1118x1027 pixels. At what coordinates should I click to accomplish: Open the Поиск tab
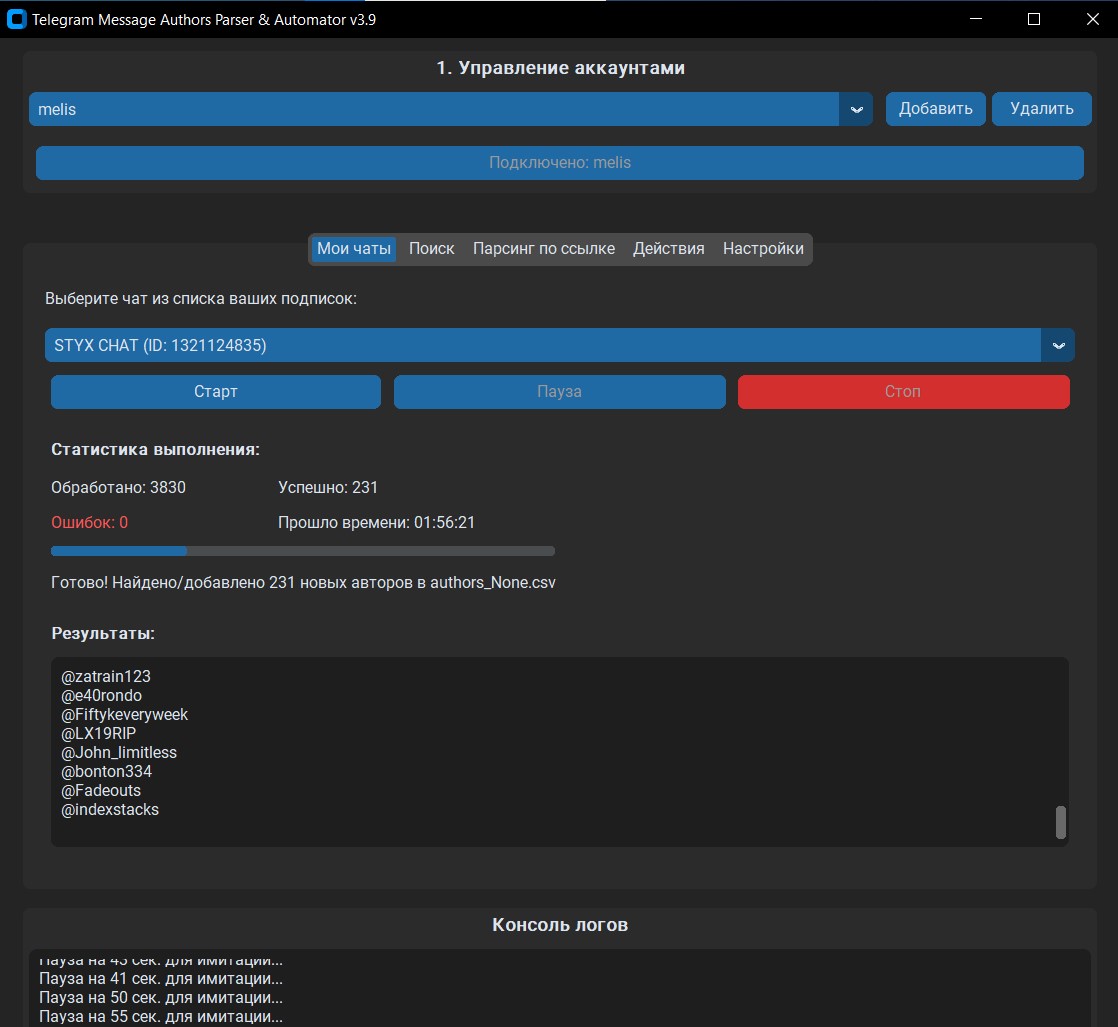point(431,249)
